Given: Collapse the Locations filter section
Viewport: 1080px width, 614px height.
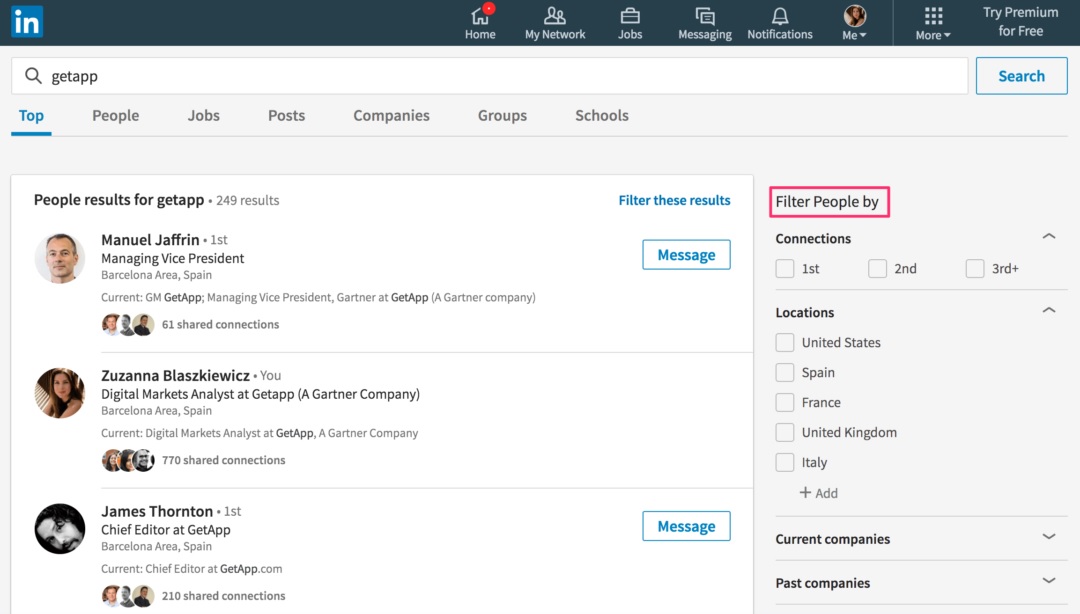Looking at the screenshot, I should (1049, 310).
